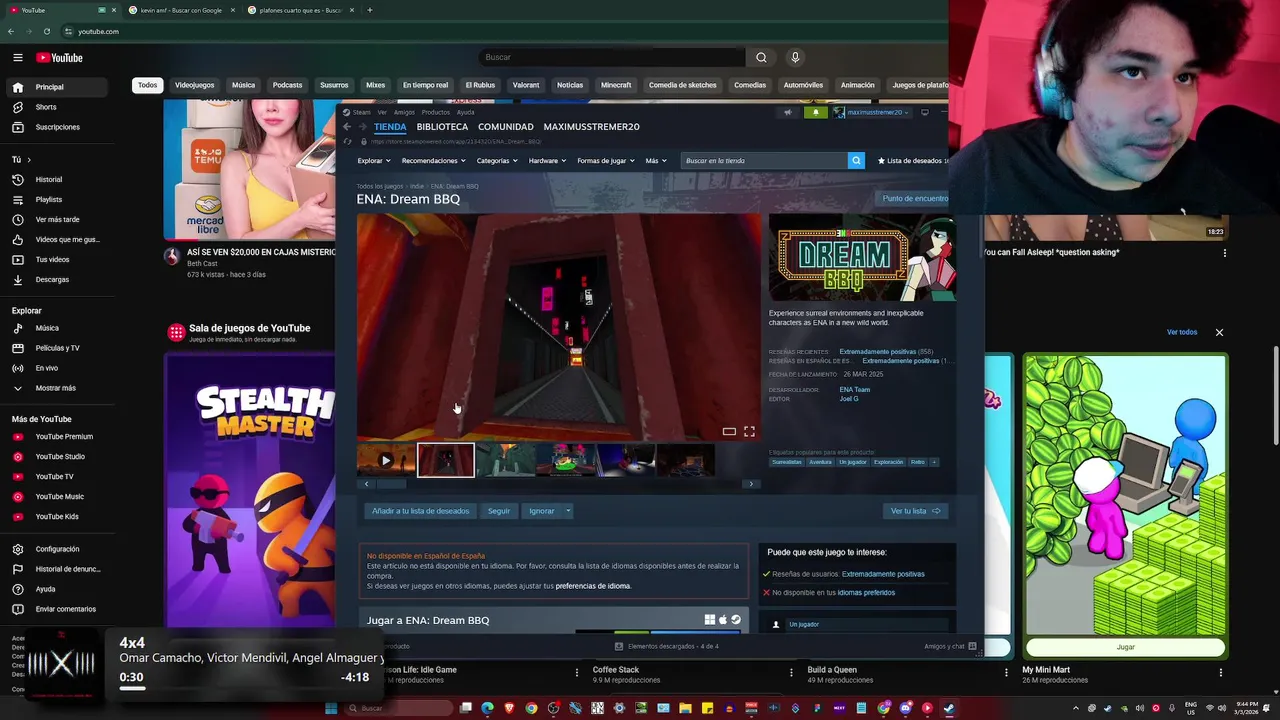Click Jugar under My Mini Mart
1280x720 pixels.
coord(1126,647)
